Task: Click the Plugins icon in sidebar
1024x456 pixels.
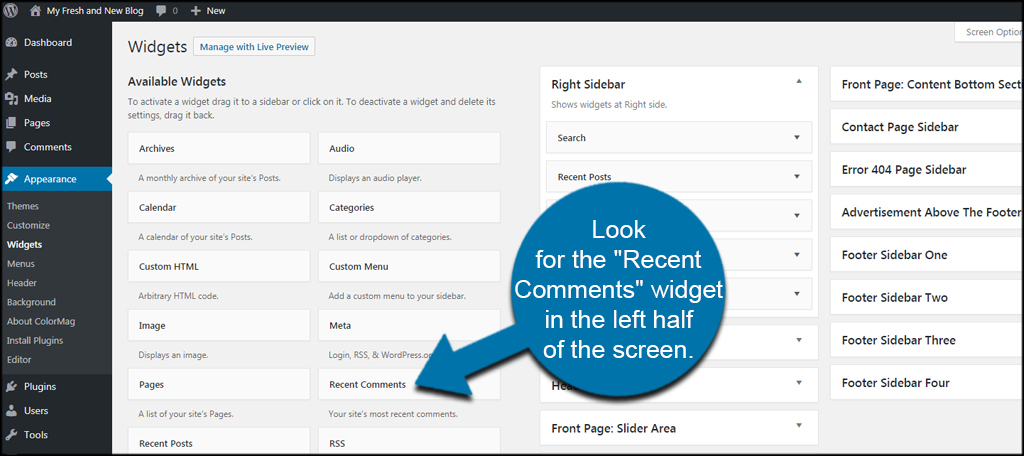Action: pos(11,387)
